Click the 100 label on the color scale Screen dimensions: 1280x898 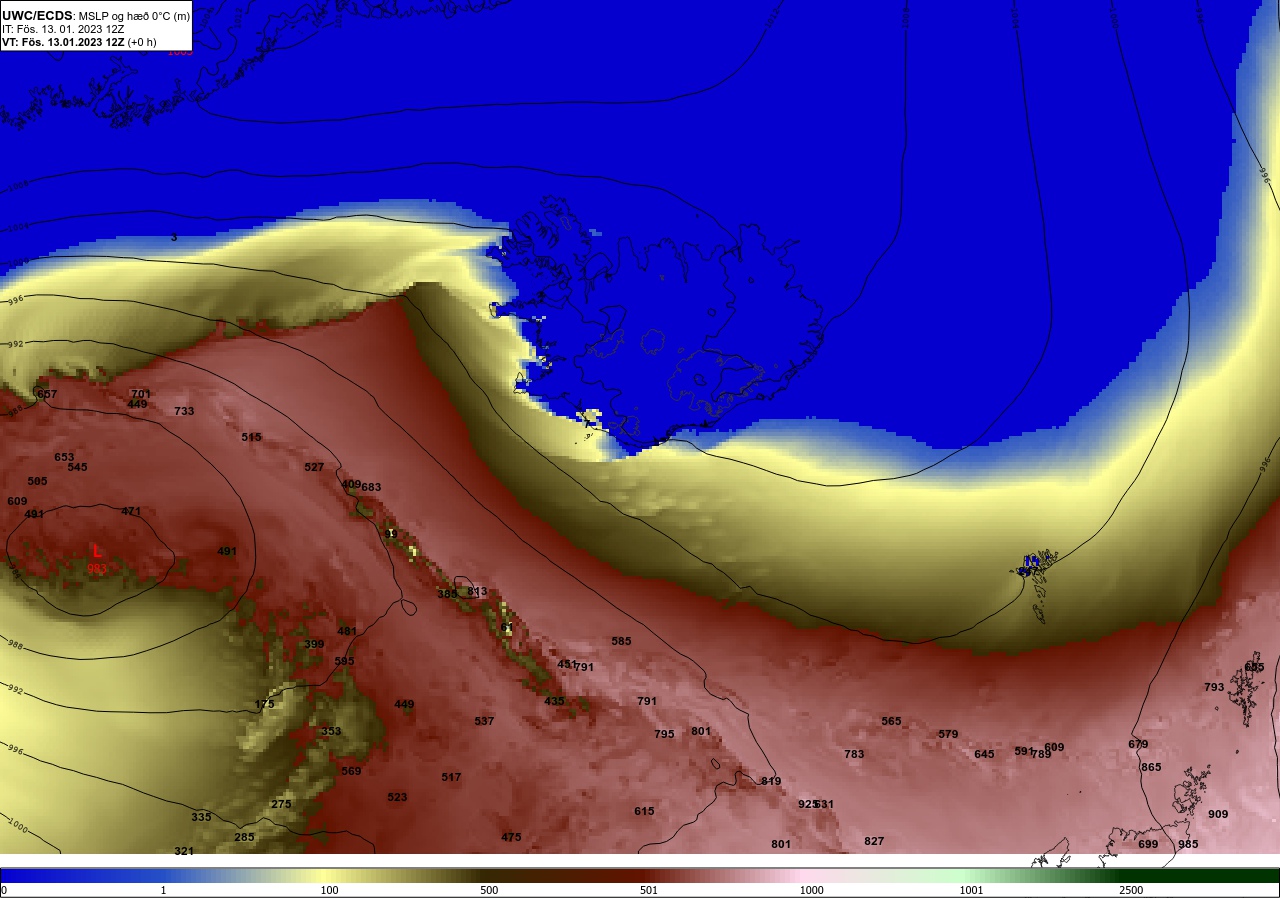pyautogui.click(x=329, y=890)
